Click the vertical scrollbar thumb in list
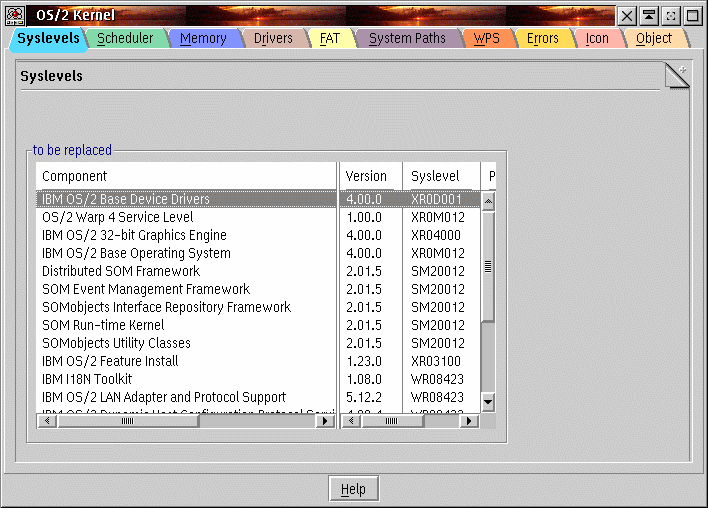Screen dimensions: 708x508 488,266
